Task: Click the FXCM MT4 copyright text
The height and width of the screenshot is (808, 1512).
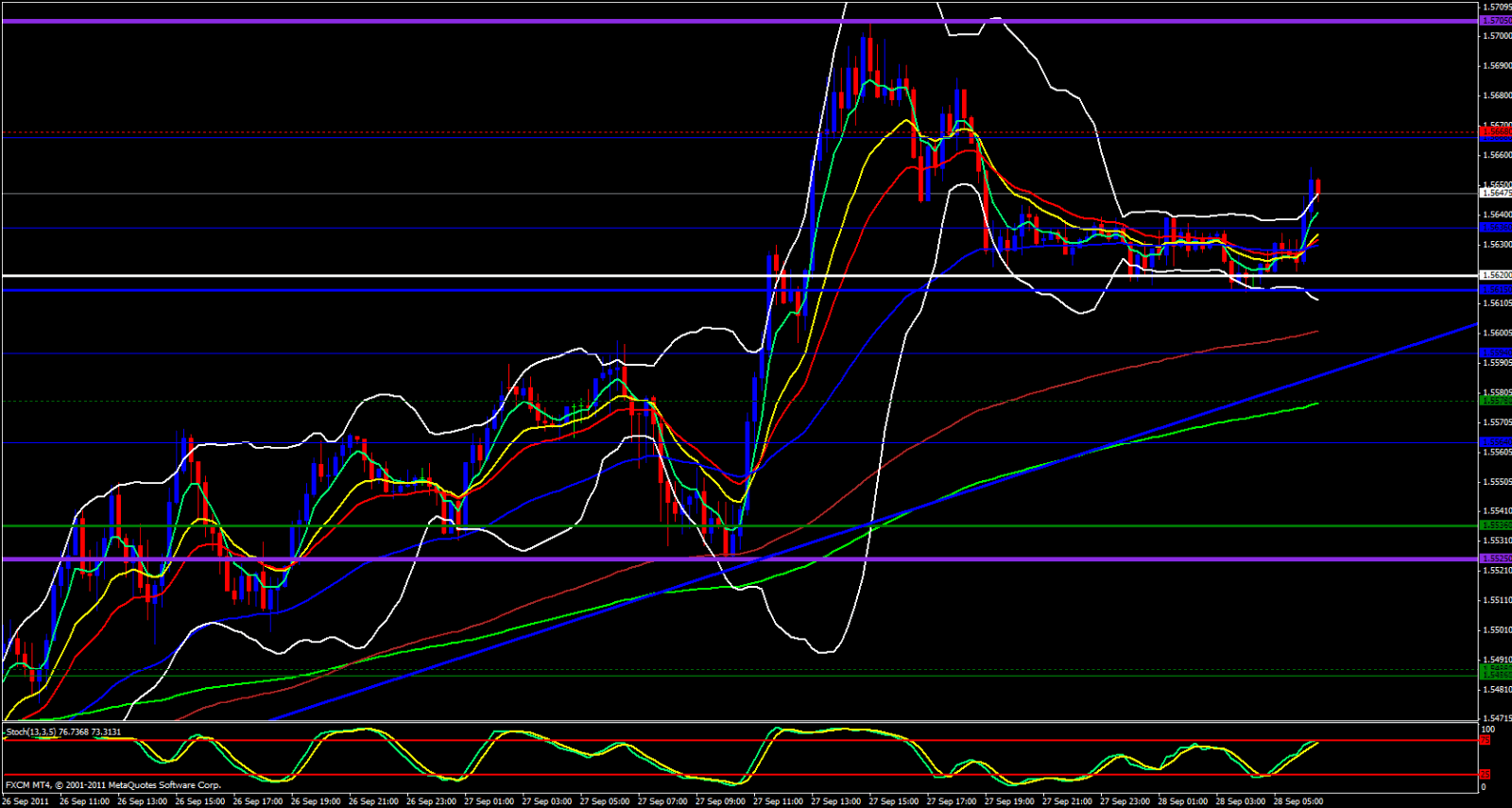Action: 113,785
